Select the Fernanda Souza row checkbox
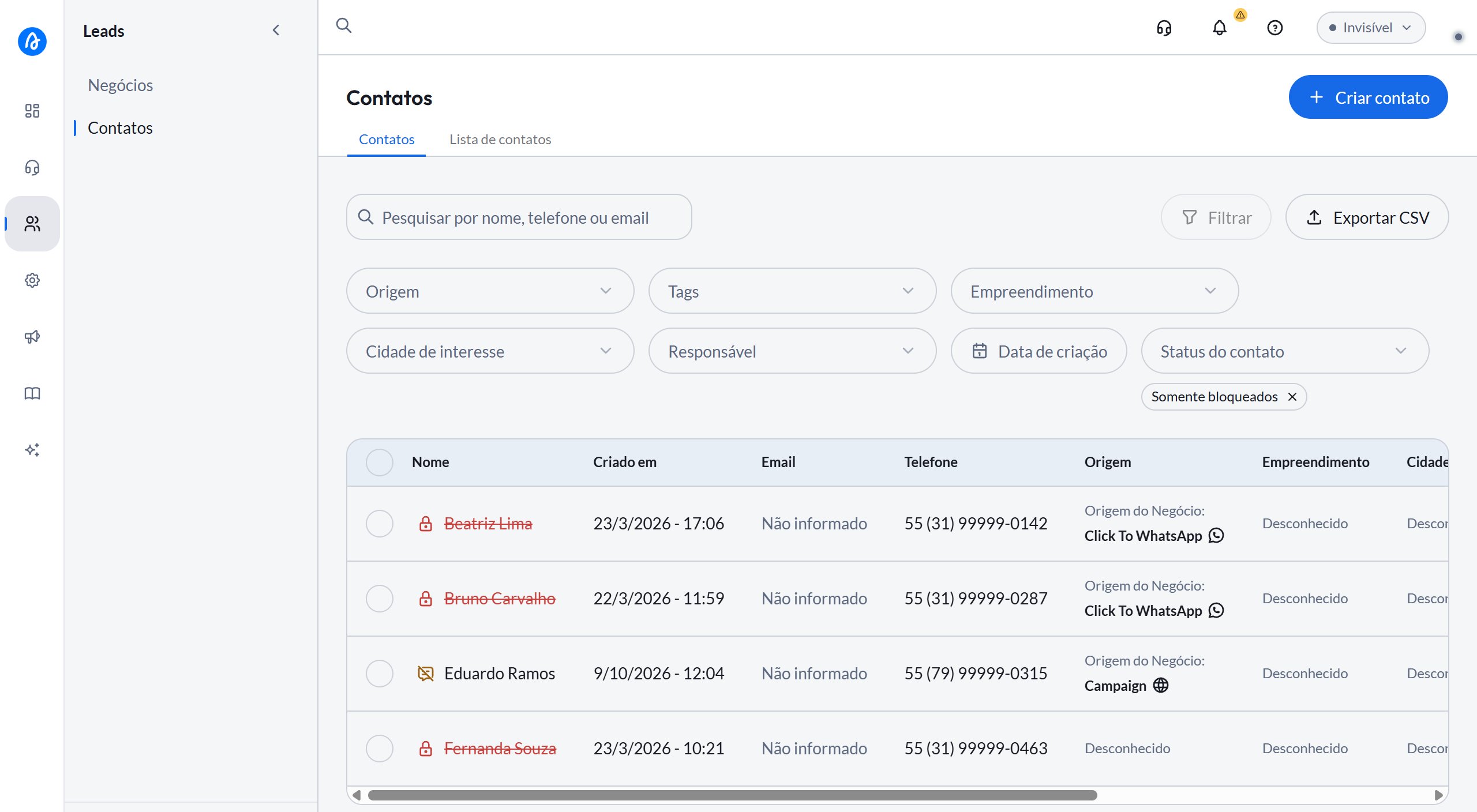The image size is (1477, 812). 380,749
